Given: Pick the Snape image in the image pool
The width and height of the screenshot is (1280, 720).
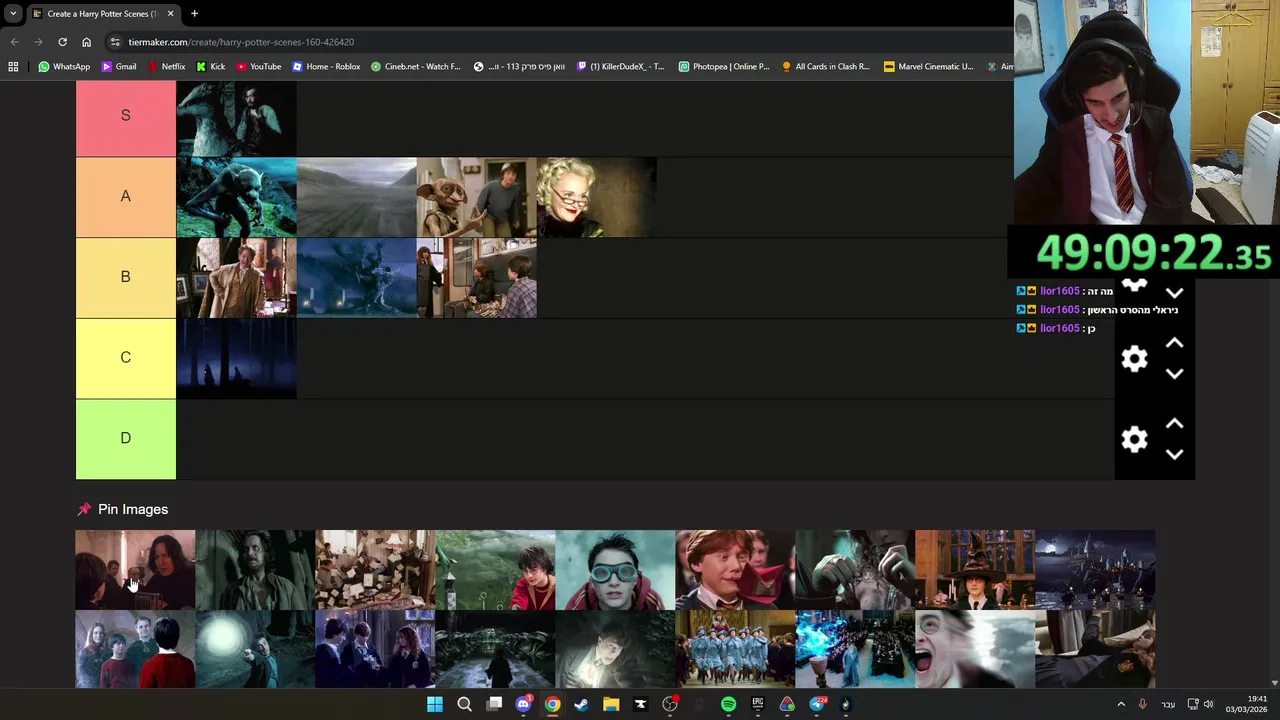Looking at the screenshot, I should tap(135, 569).
